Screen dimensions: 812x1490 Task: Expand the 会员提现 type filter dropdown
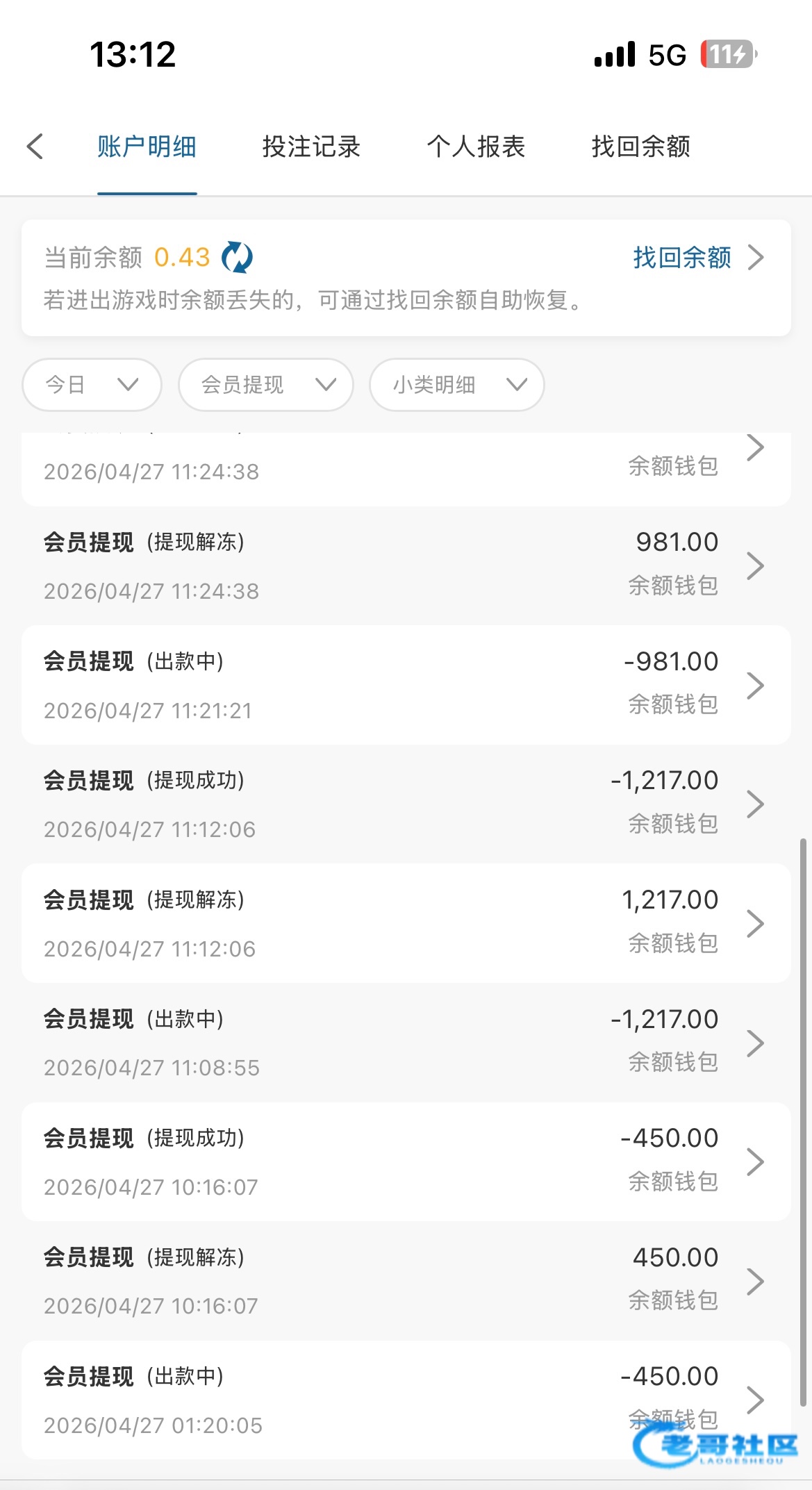click(x=266, y=385)
